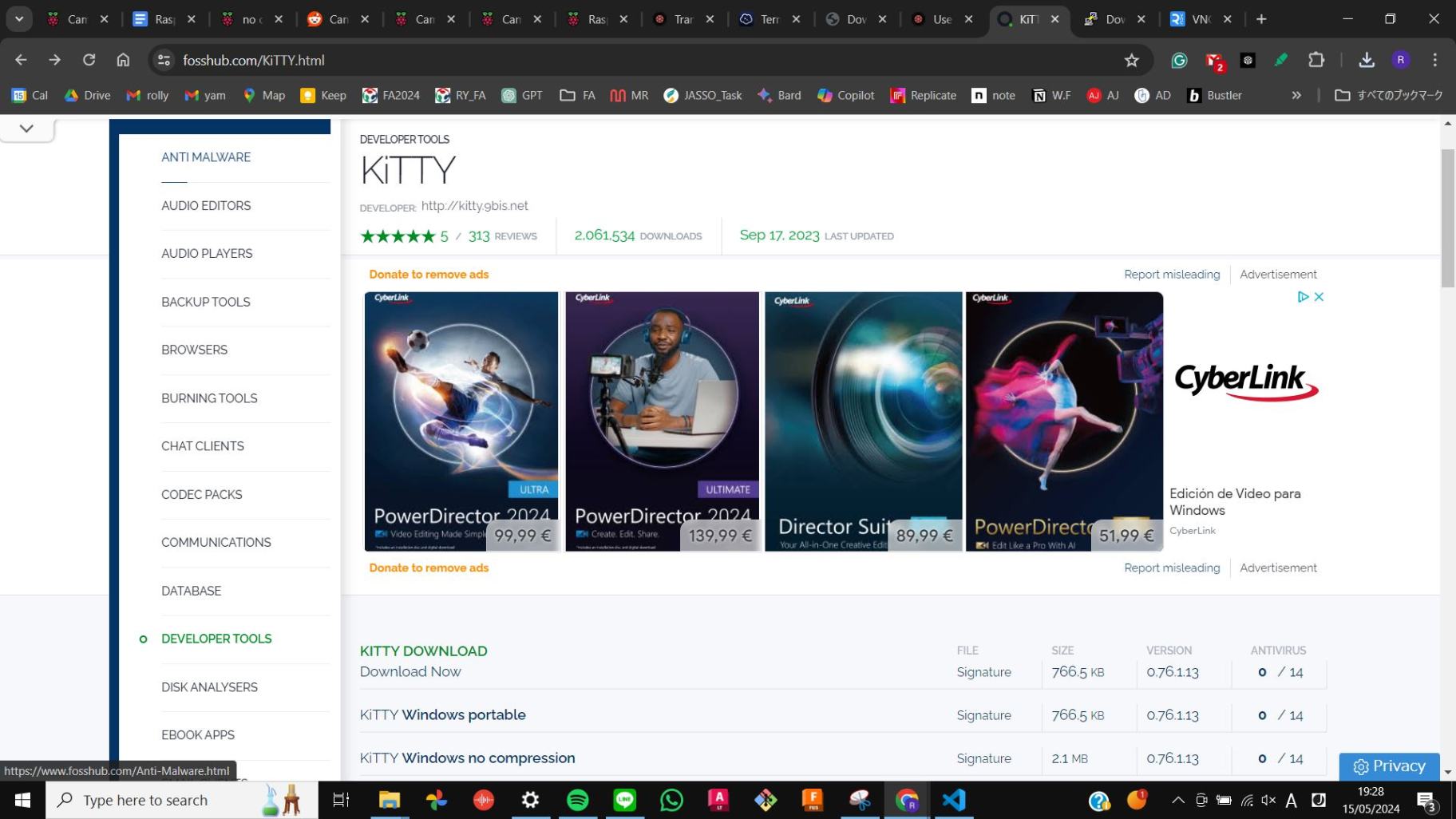Open antivirus result for Windows no compression

pos(1280,758)
